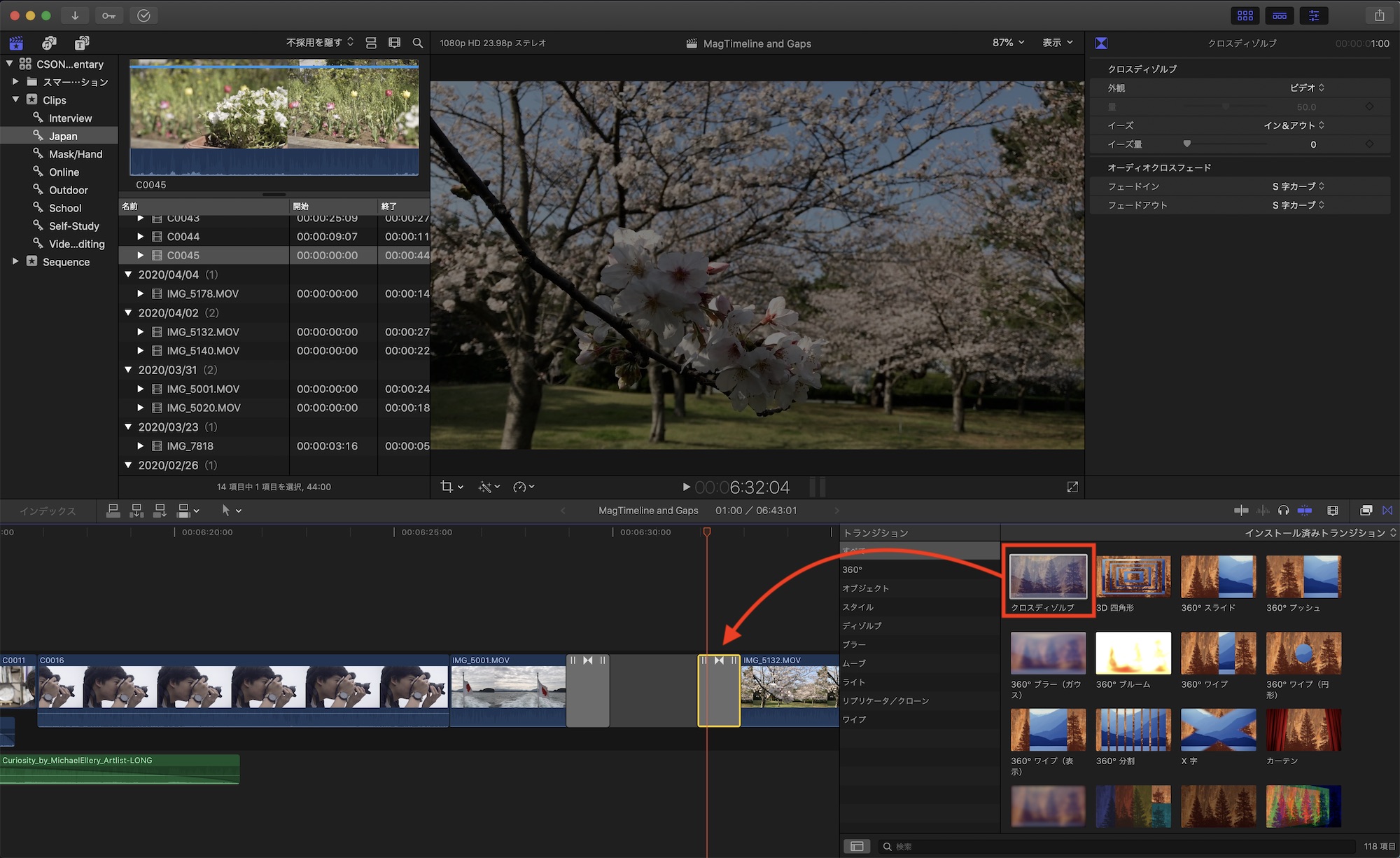Select the ディゾルブ transition category

[x=862, y=625]
